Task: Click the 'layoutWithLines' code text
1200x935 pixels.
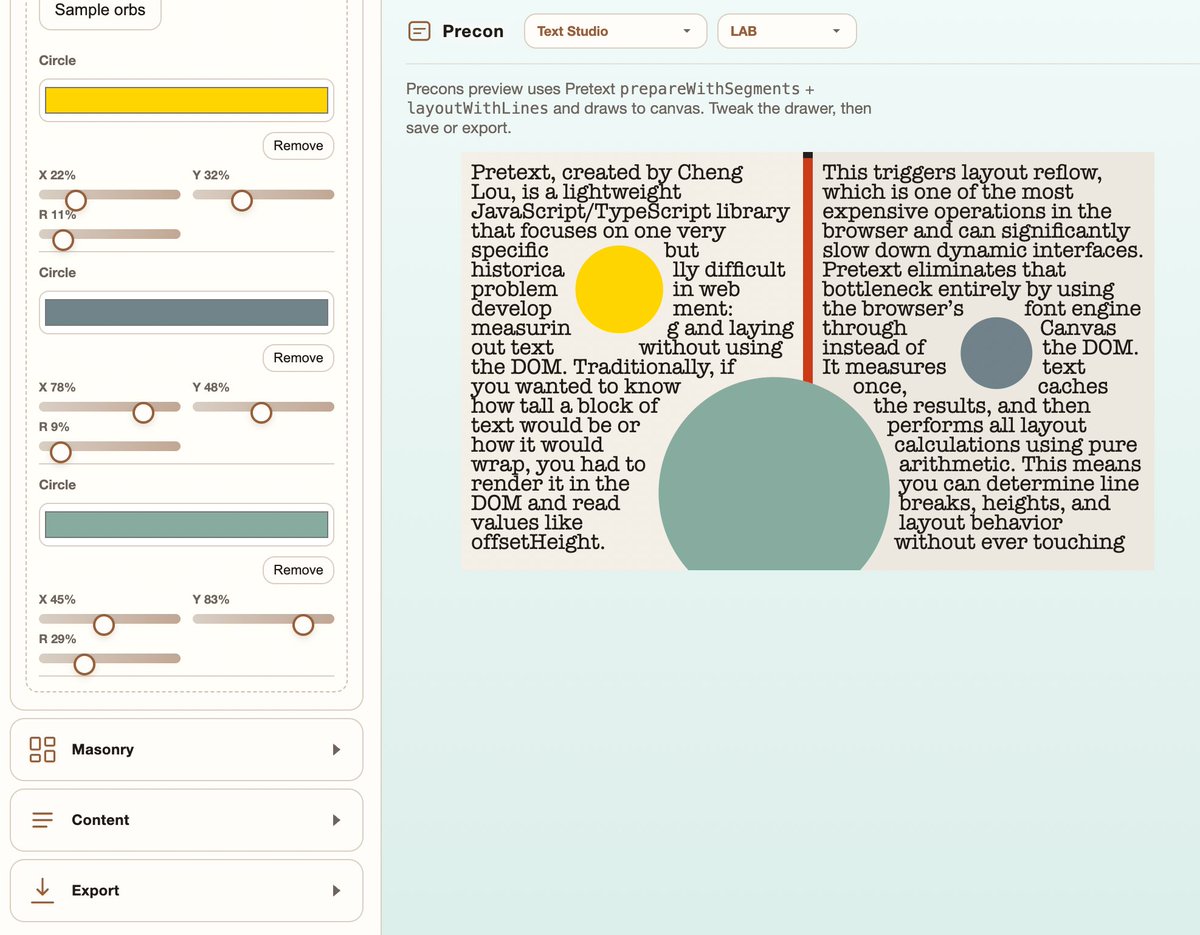Action: [477, 108]
